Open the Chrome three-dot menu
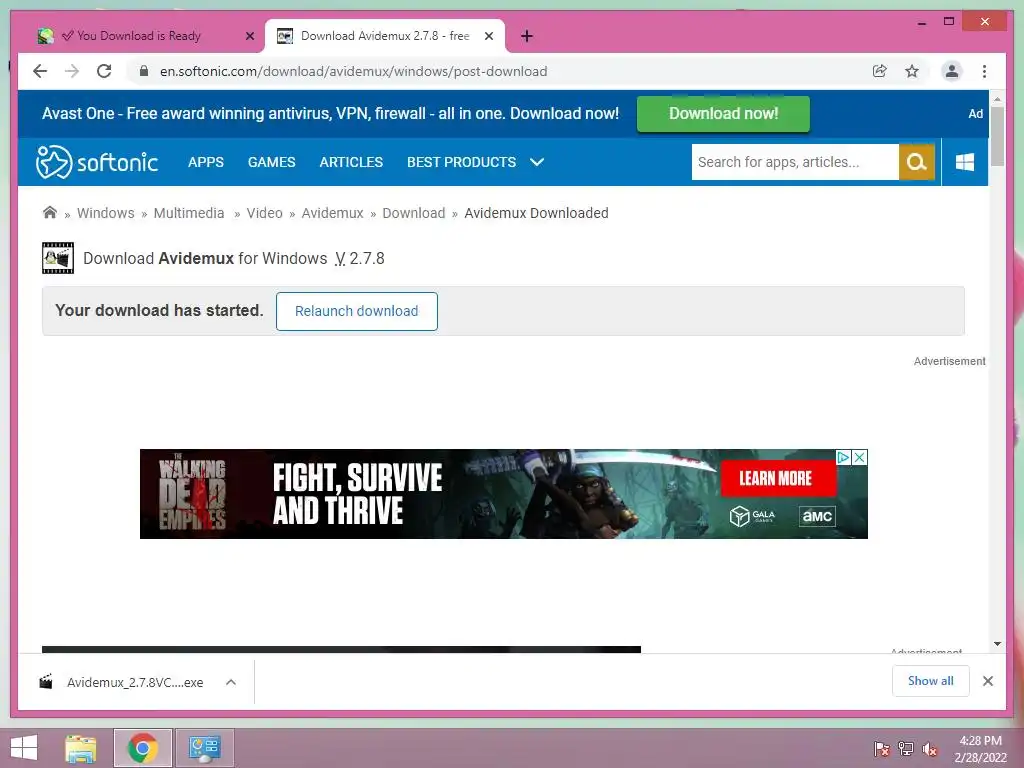Screen dimensions: 1024x768 coord(984,71)
